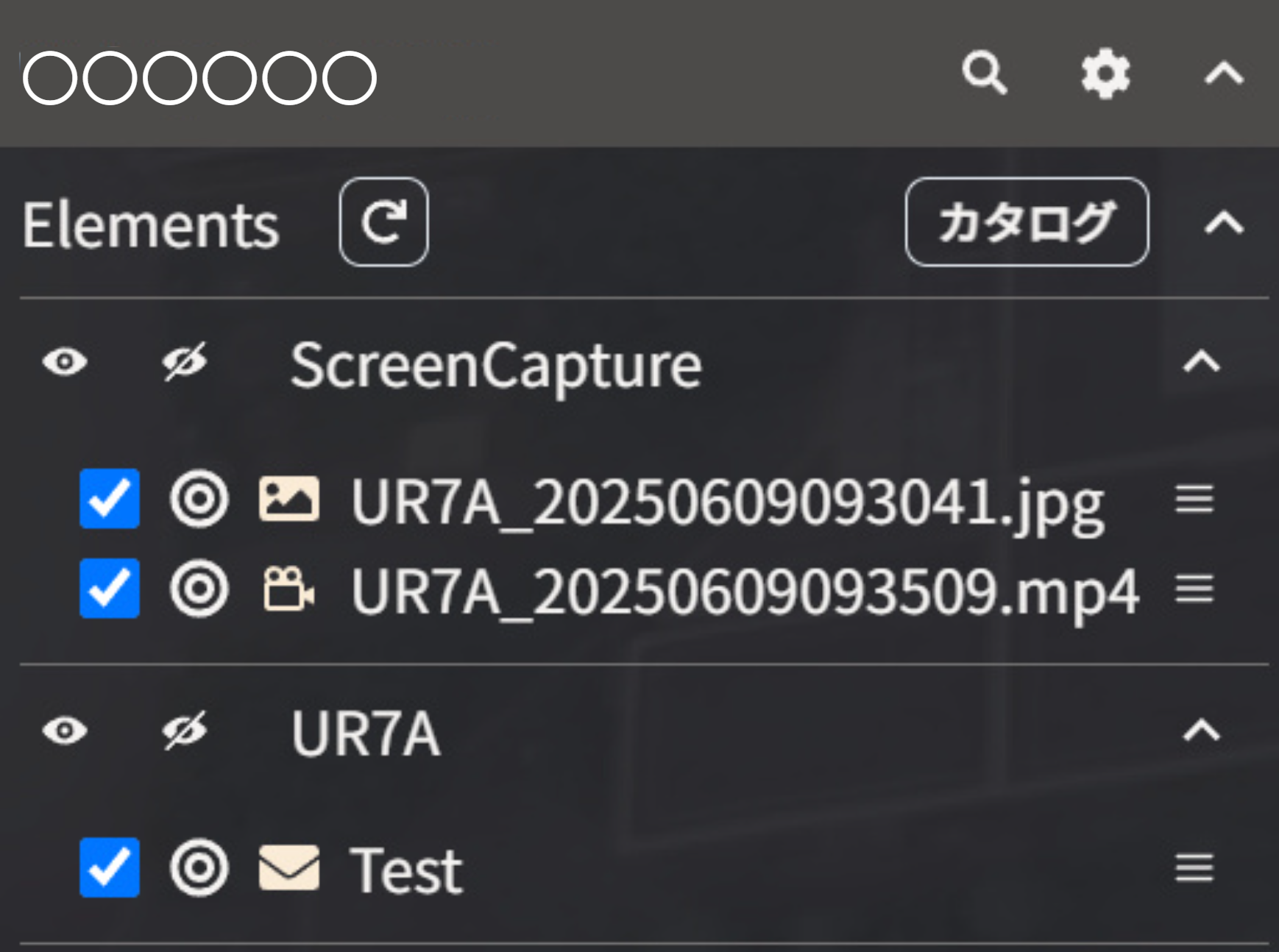1279x952 pixels.
Task: Click the target icon beside Test
Action: (199, 868)
